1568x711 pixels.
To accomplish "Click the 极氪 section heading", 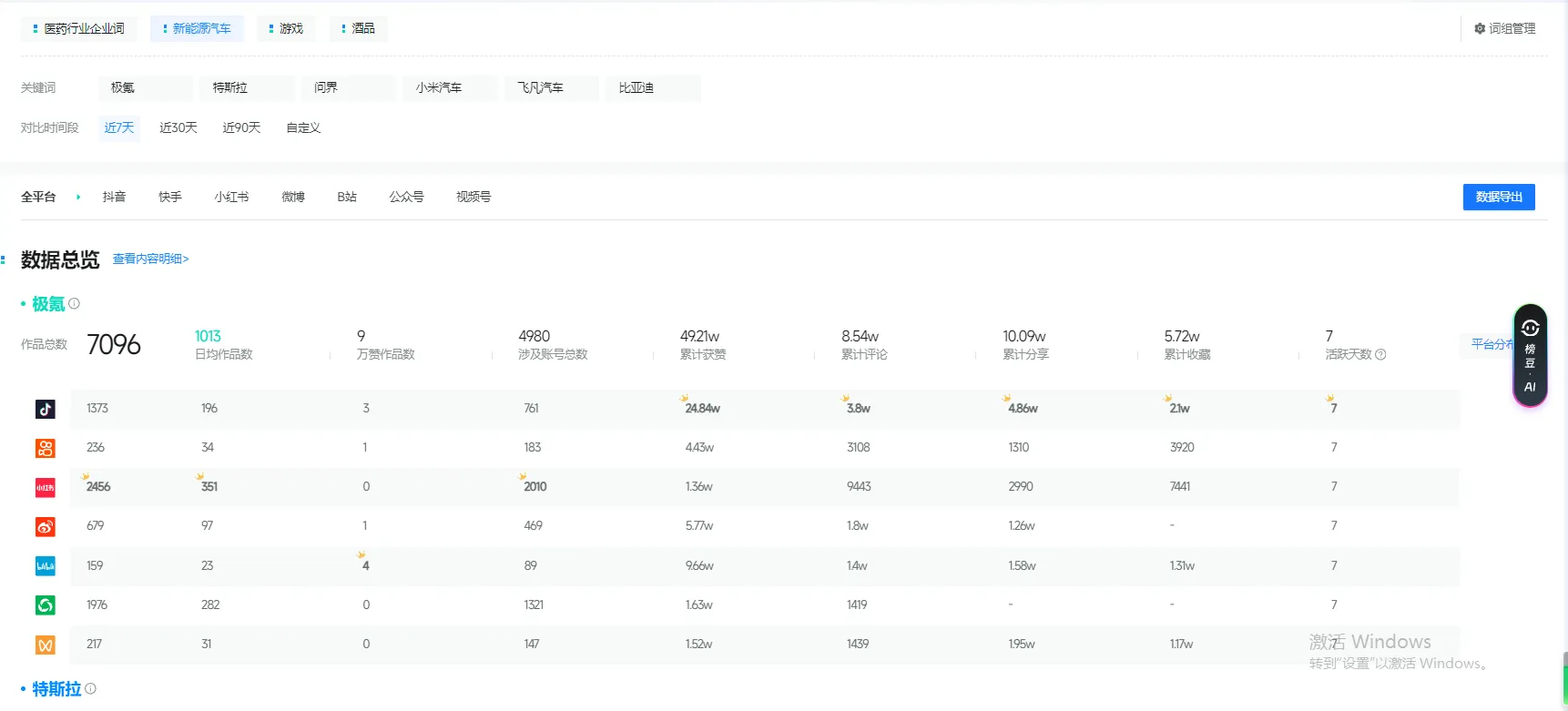I will click(x=48, y=304).
